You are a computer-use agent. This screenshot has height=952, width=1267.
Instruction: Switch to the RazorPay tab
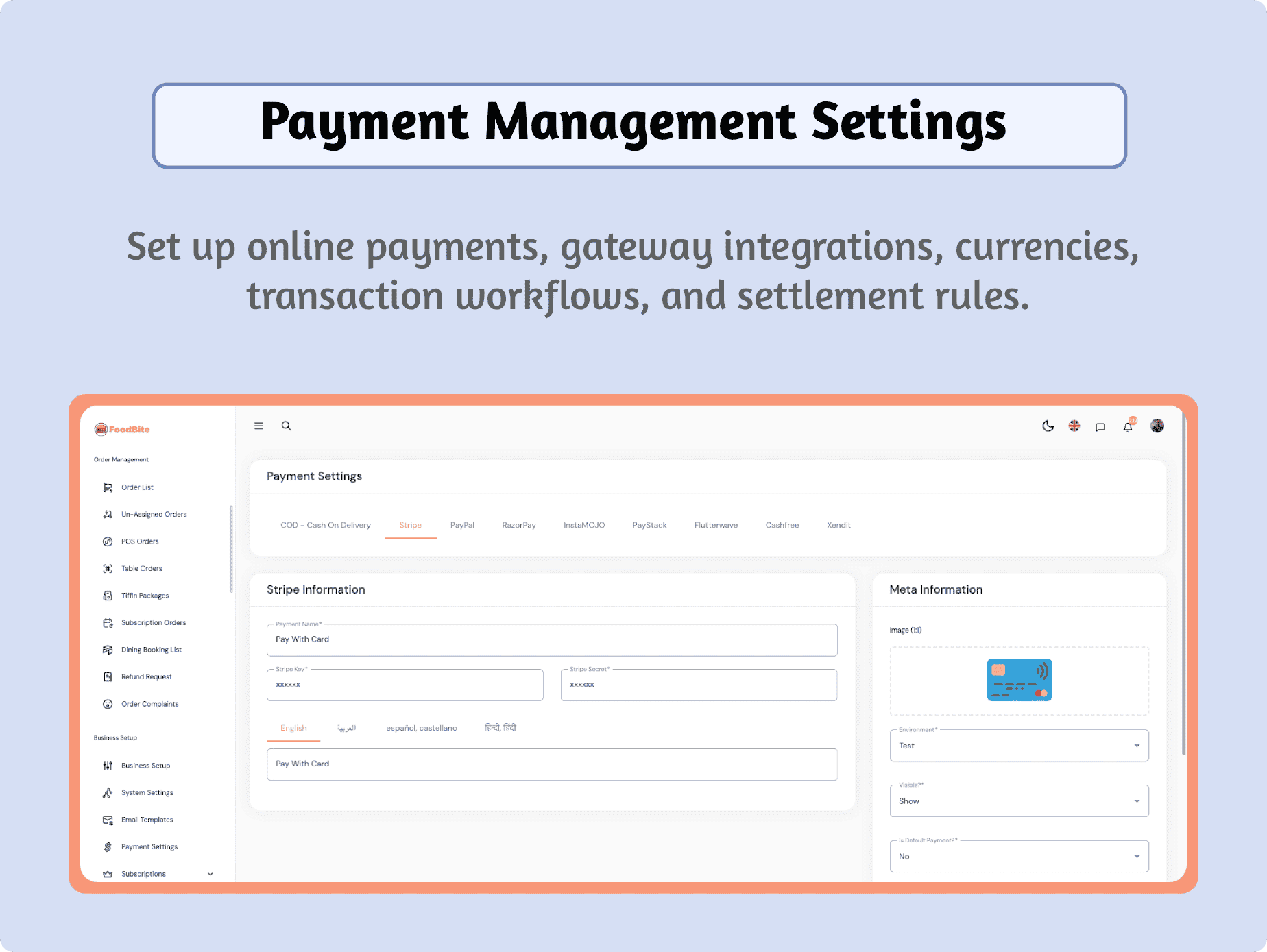(x=519, y=525)
